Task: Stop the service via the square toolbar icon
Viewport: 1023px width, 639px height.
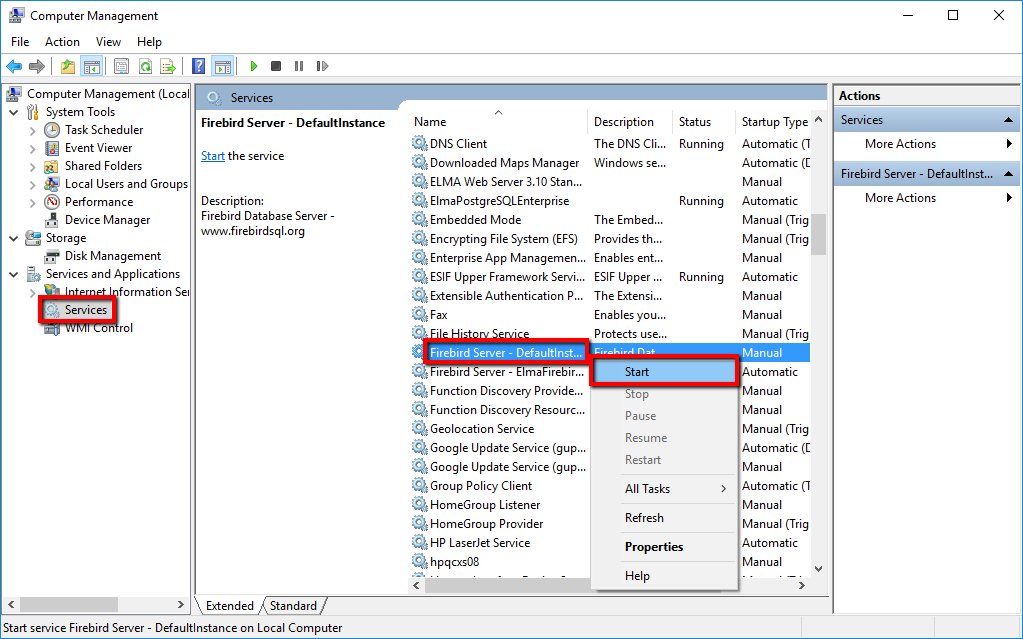Action: coord(275,66)
